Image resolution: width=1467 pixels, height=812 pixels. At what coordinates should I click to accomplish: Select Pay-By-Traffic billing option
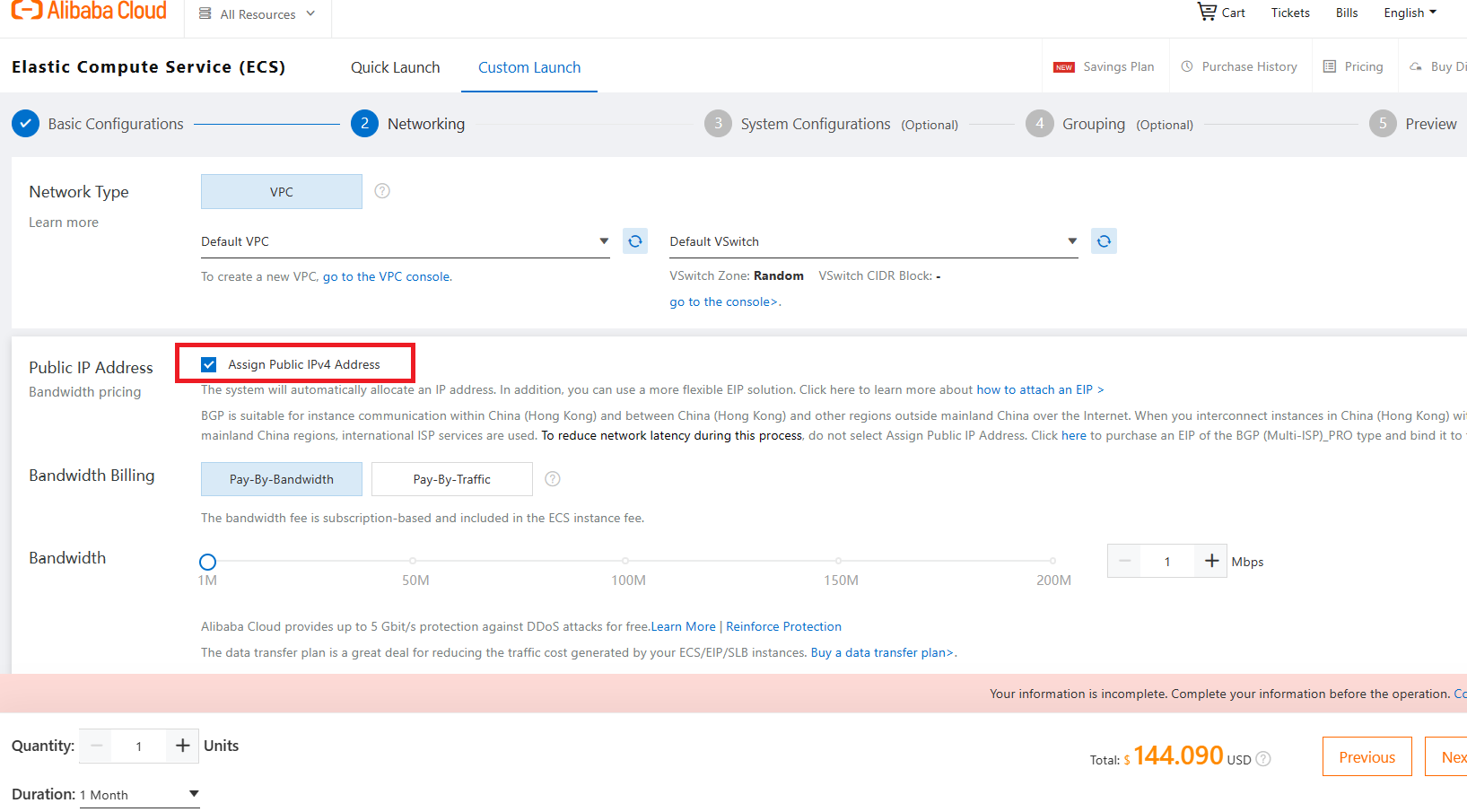pyautogui.click(x=451, y=479)
